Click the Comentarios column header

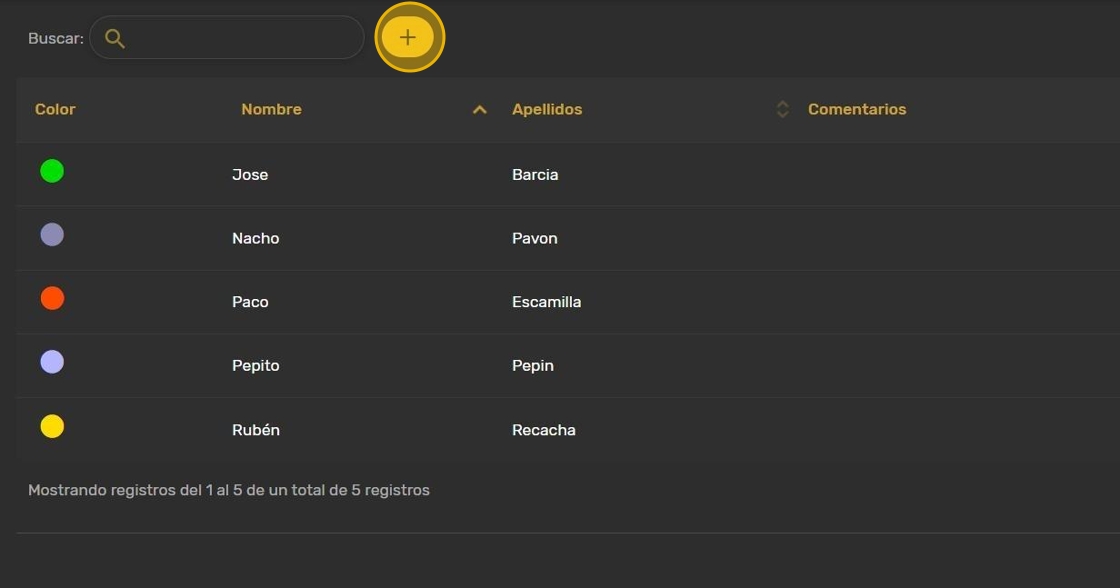pyautogui.click(x=857, y=110)
